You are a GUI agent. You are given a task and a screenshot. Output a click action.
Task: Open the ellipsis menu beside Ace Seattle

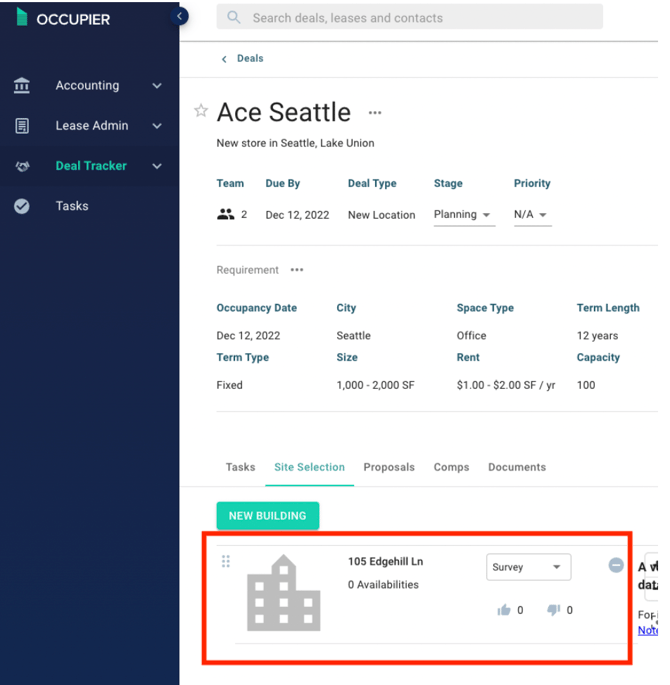point(375,113)
